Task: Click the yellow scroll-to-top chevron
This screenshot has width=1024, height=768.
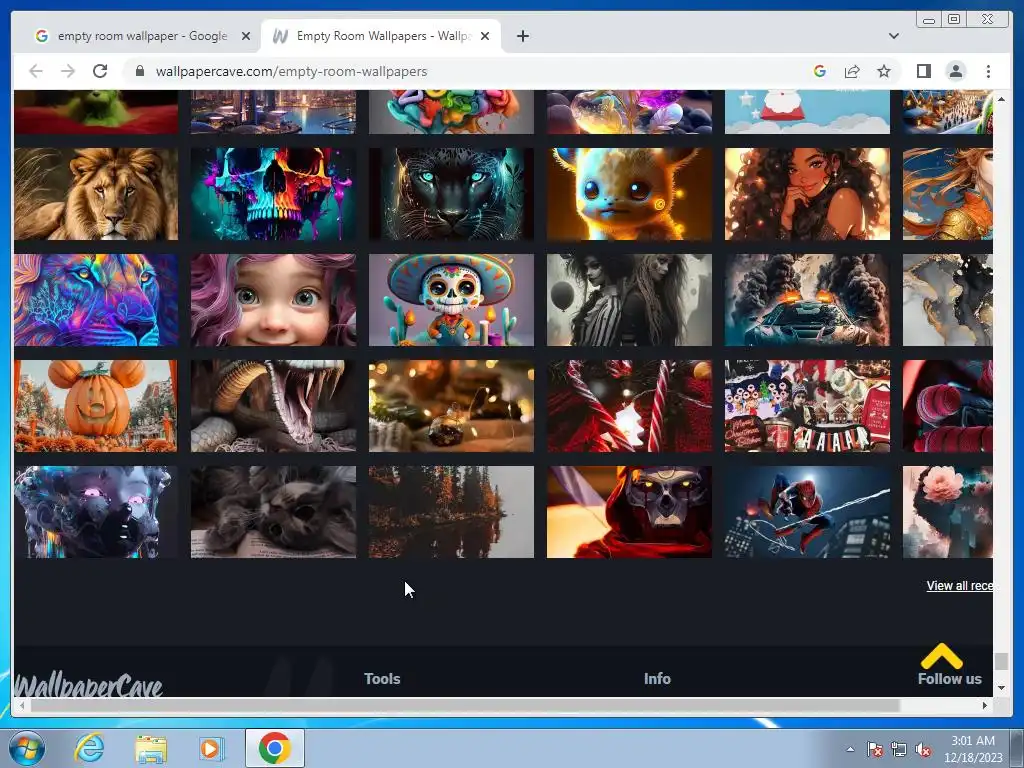Action: 941,656
